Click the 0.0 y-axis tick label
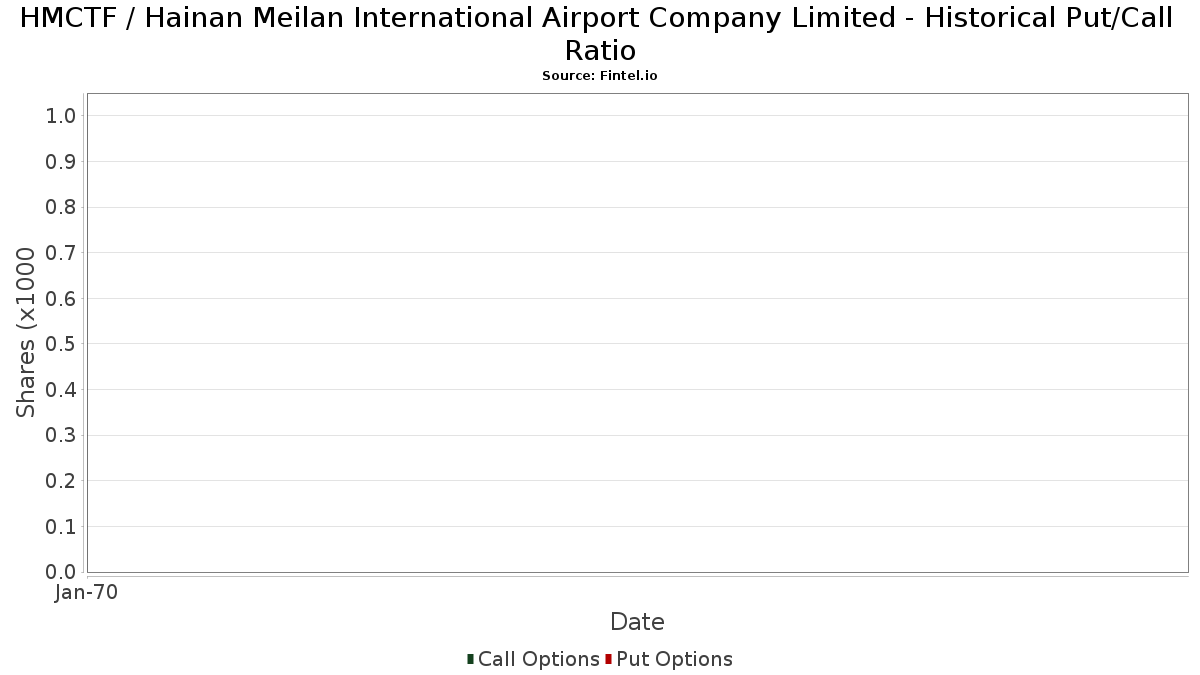1200x675 pixels. pyautogui.click(x=61, y=572)
